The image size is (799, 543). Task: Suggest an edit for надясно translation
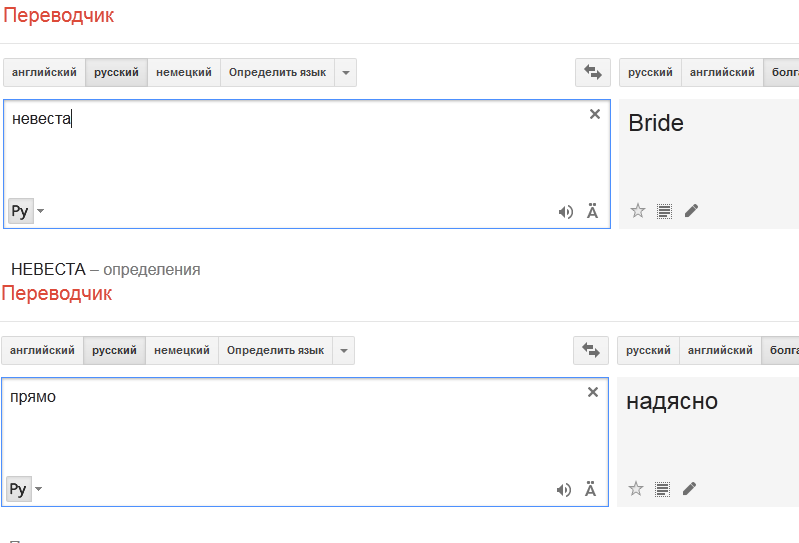pos(689,489)
